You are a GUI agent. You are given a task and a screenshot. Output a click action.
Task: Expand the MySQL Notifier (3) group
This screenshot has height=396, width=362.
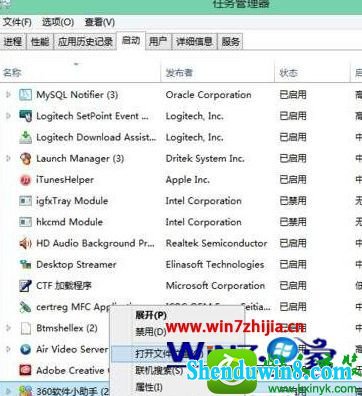[x=8, y=95]
